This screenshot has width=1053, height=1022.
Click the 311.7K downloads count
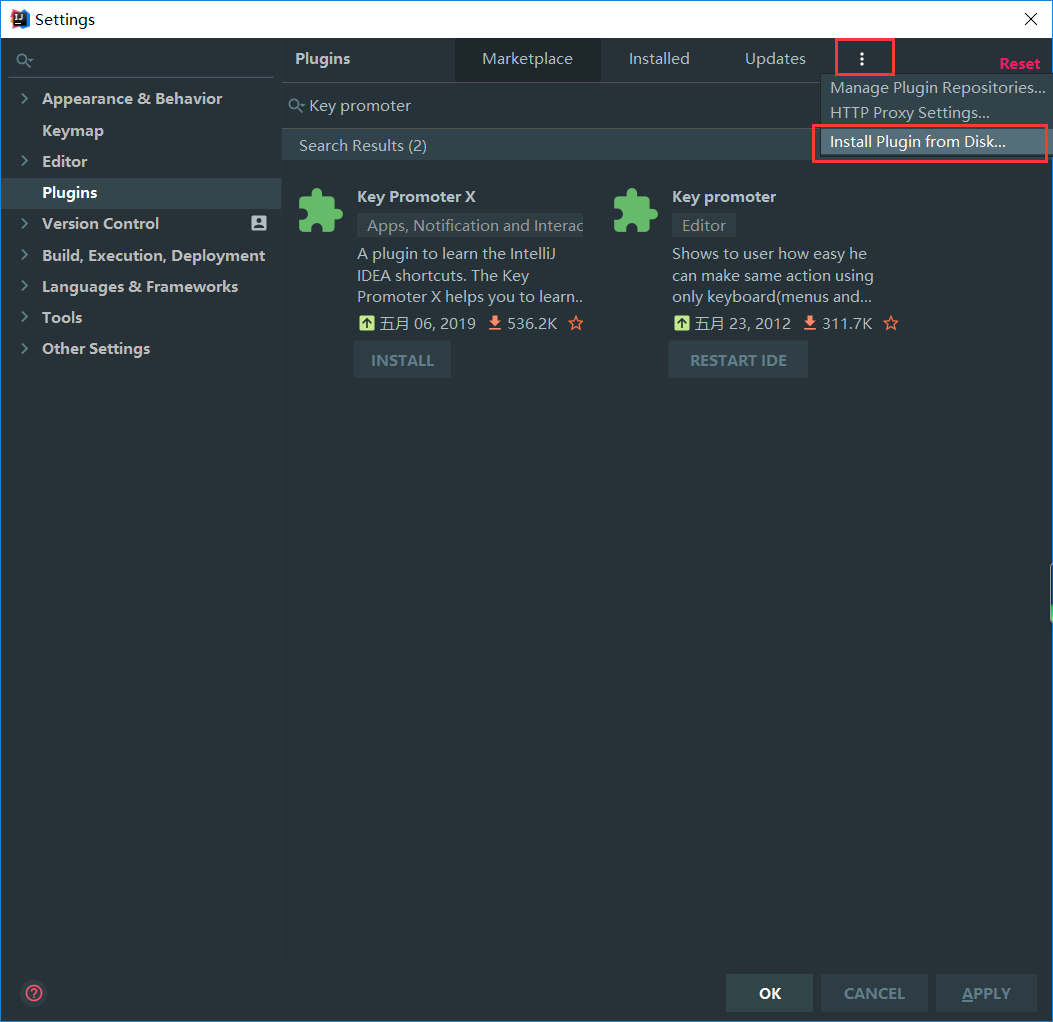847,324
